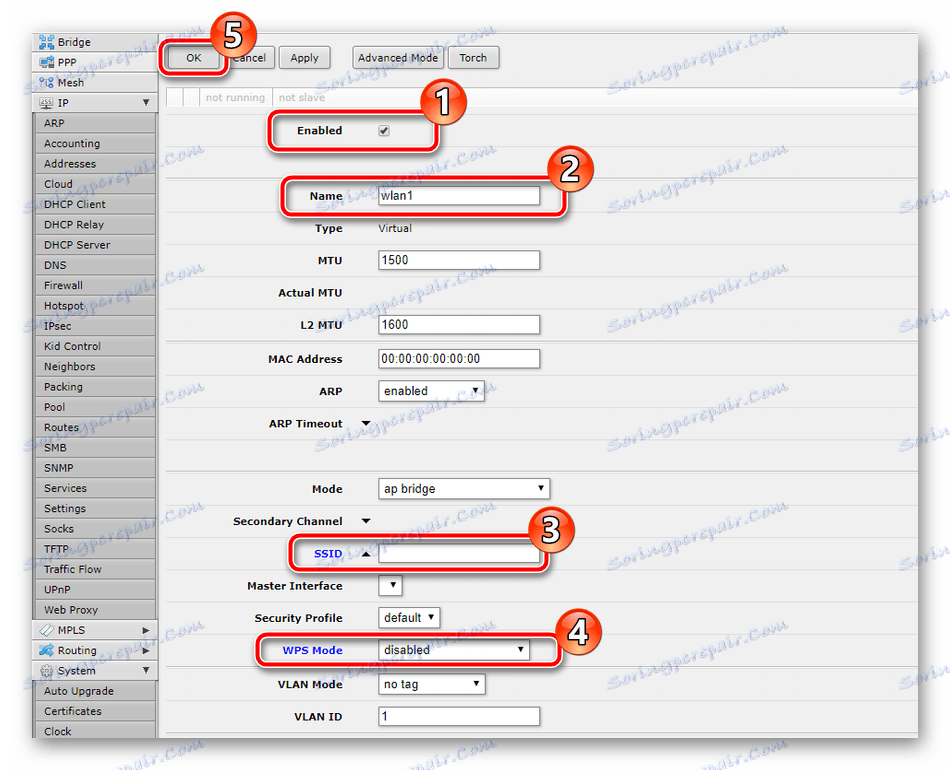
Task: Click the OK button
Action: [x=194, y=58]
